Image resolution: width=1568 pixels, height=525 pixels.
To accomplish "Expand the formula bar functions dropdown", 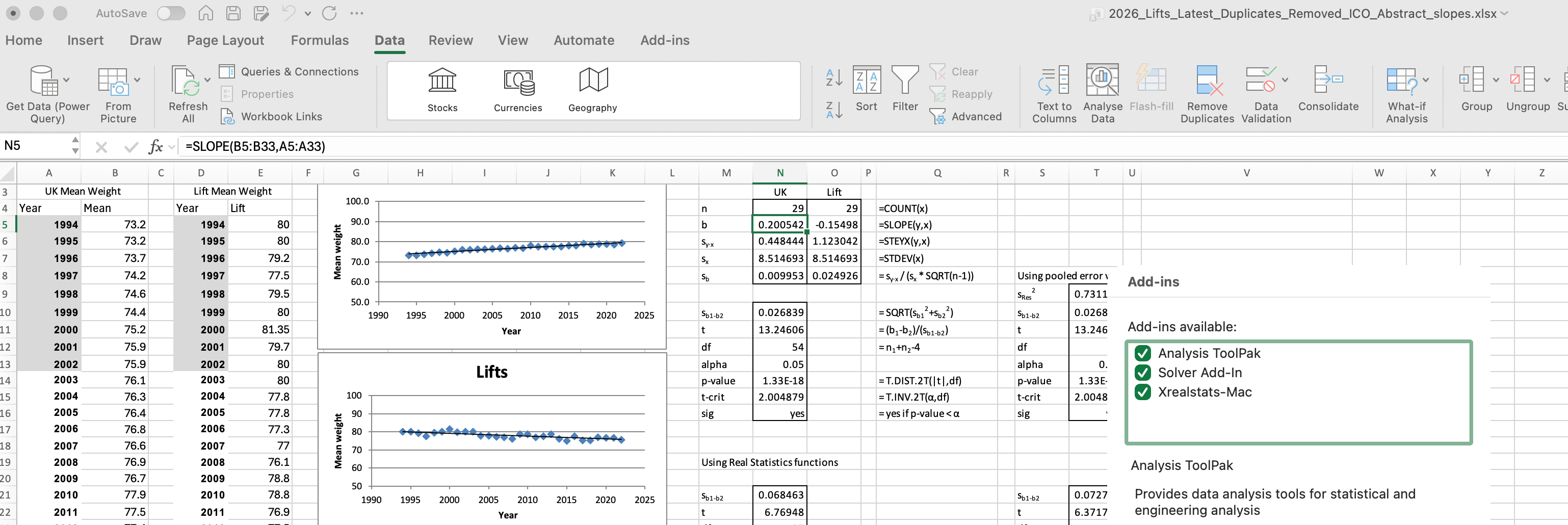I will point(172,147).
